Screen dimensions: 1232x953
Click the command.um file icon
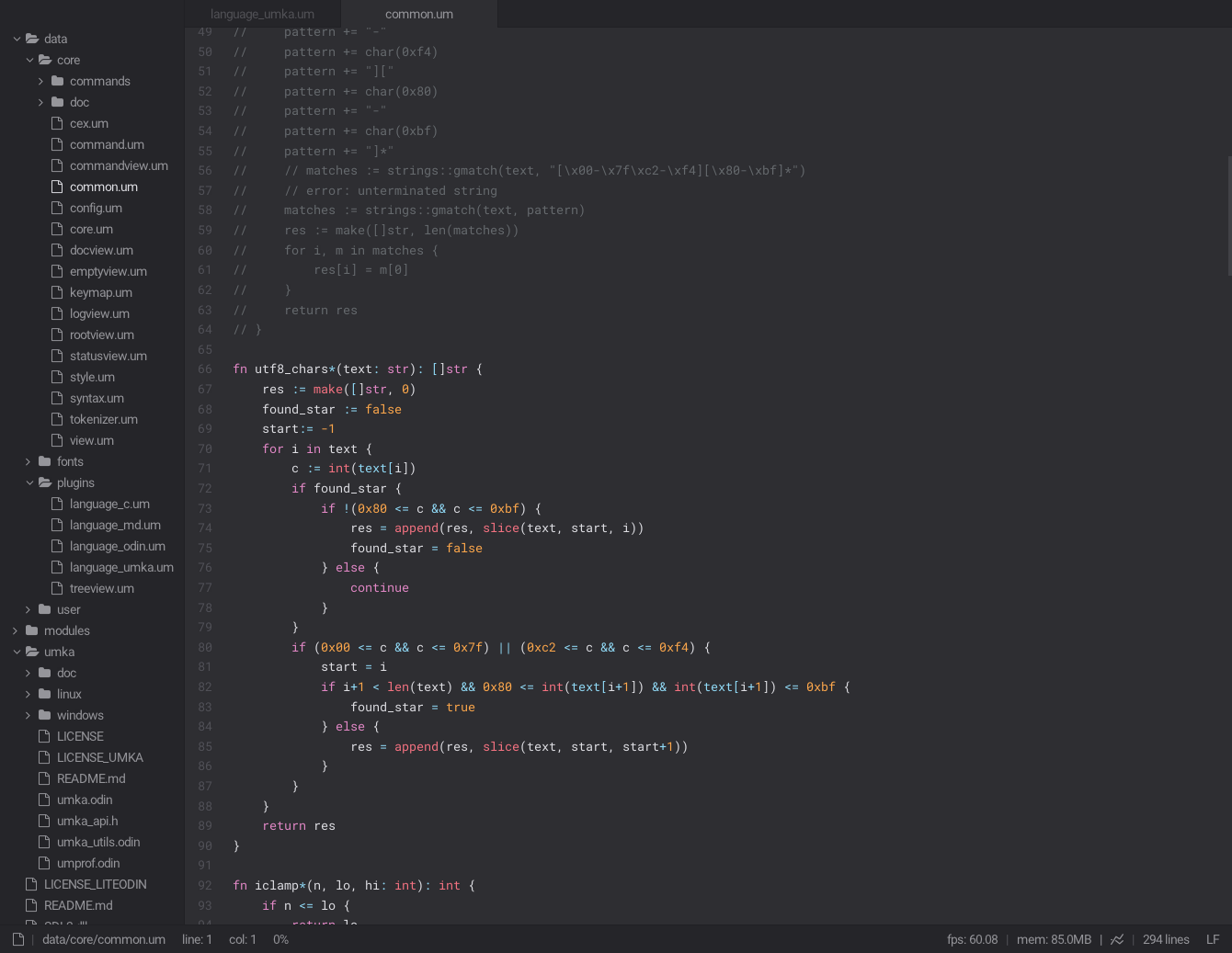[57, 144]
